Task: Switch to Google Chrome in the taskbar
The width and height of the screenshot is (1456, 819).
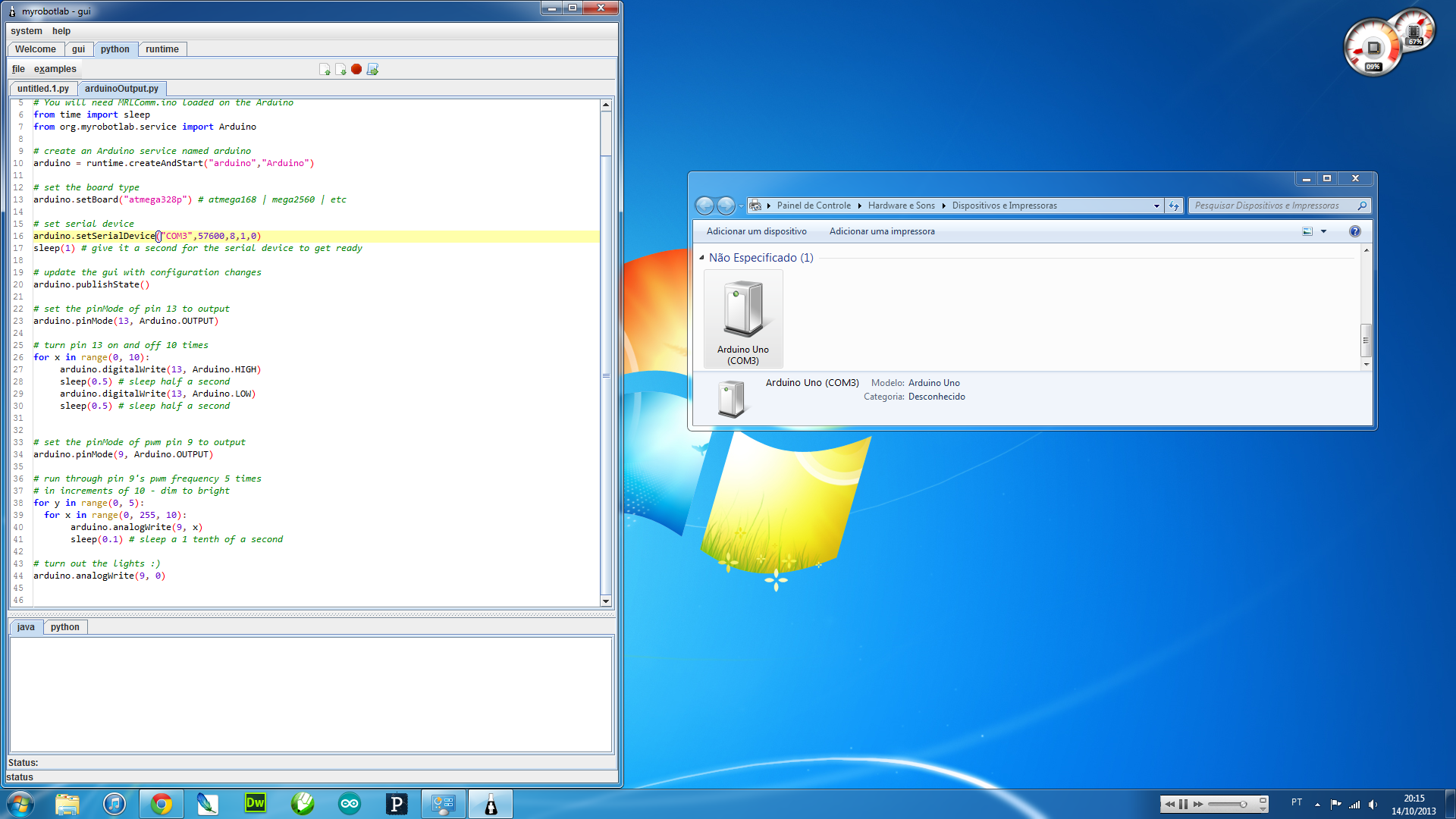Action: point(162,804)
